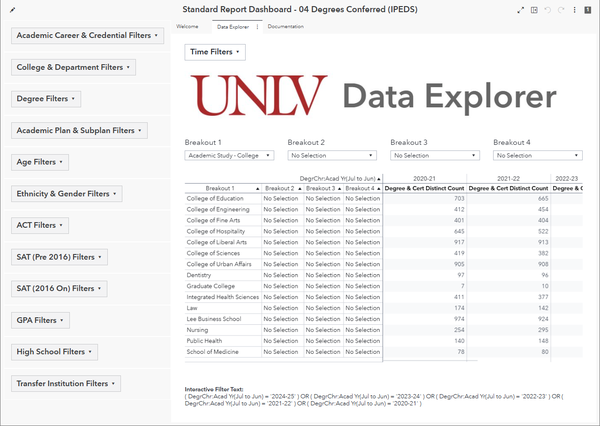The height and width of the screenshot is (426, 600).
Task: Select the School of Medicine row
Action: pyautogui.click(x=212, y=352)
